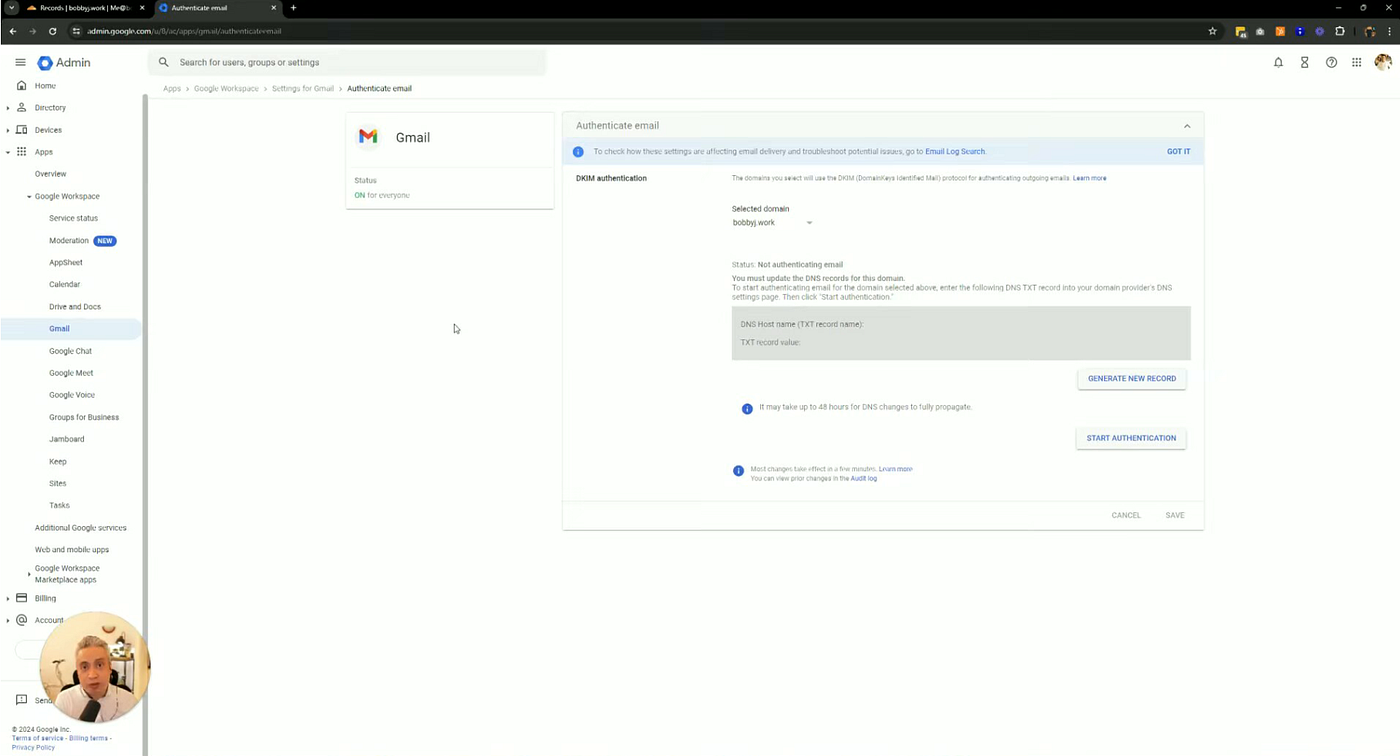Click the orange HubSpot extension icon
Image resolution: width=1400 pixels, height=756 pixels.
click(1280, 31)
